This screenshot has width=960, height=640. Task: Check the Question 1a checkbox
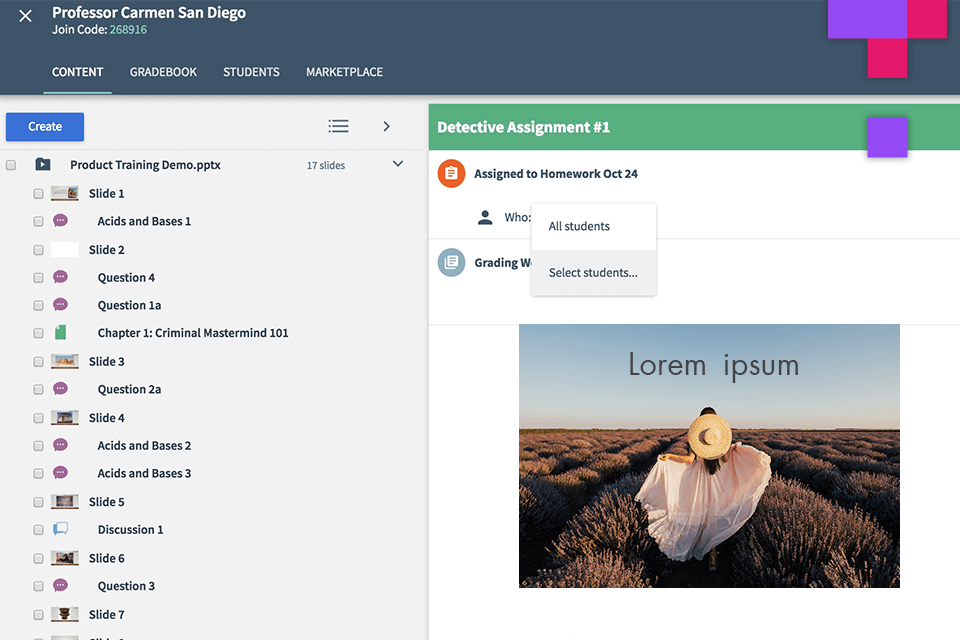point(39,306)
